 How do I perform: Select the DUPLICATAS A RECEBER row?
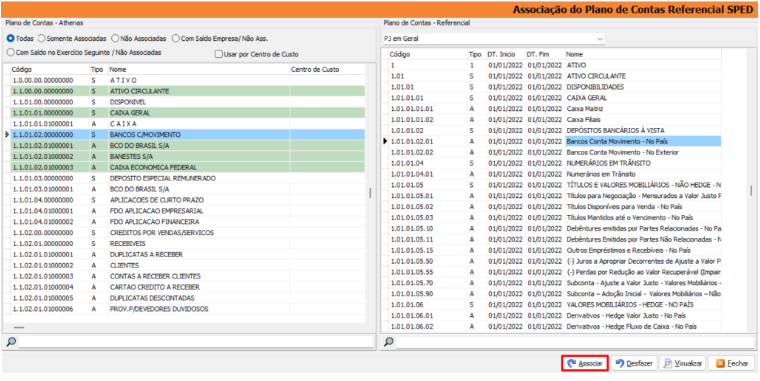[188, 254]
